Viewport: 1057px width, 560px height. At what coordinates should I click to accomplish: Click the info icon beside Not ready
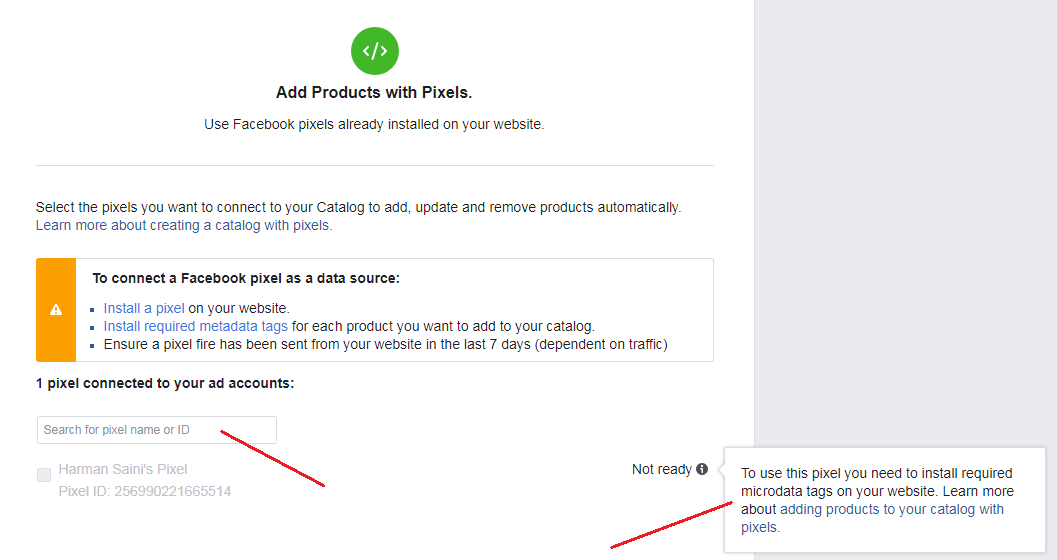pos(702,469)
